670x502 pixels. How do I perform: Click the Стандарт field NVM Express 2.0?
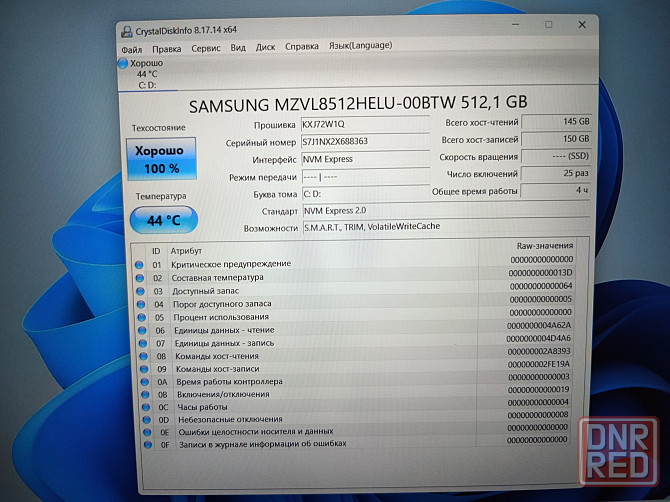(446, 211)
